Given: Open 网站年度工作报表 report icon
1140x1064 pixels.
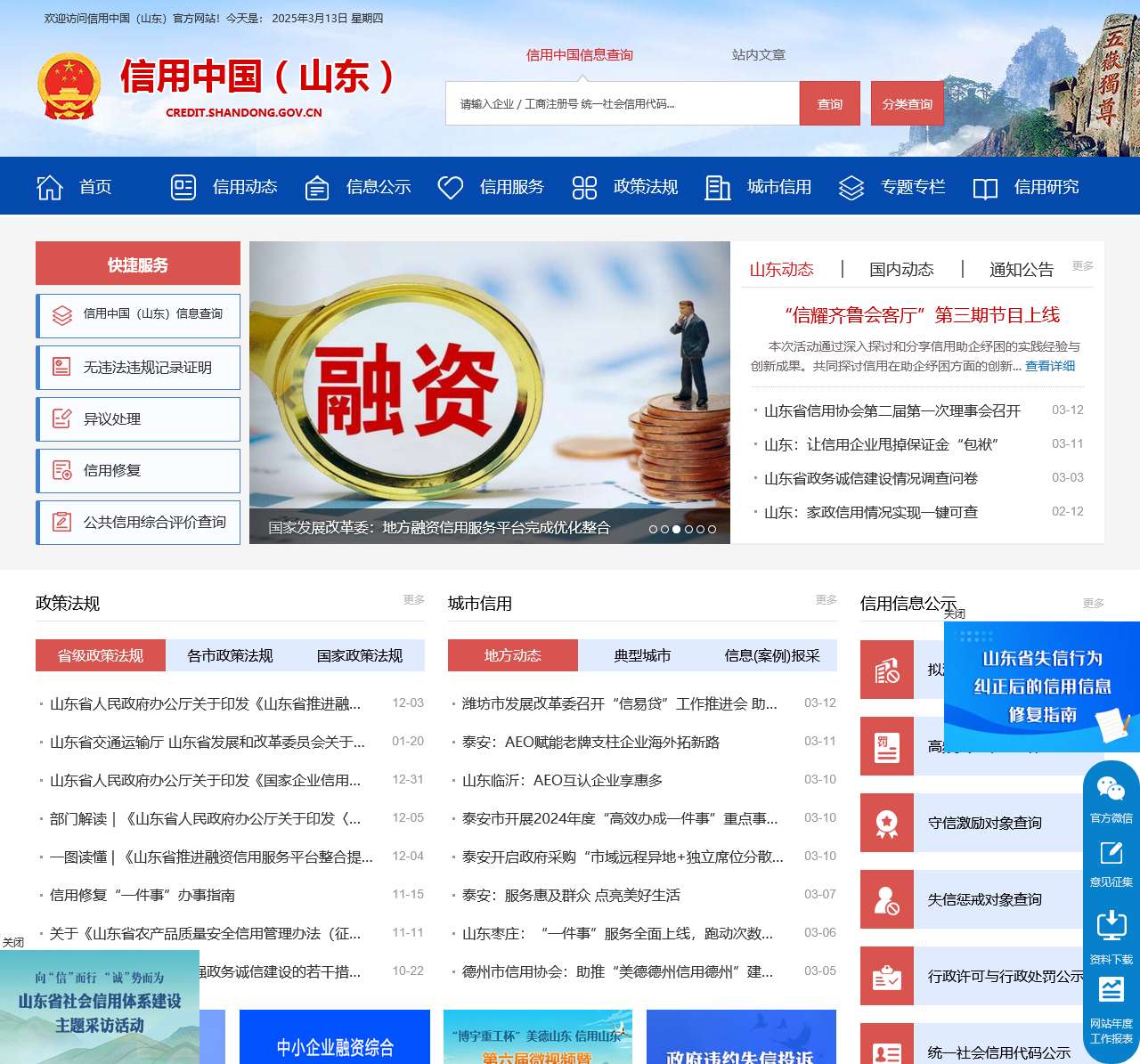Looking at the screenshot, I should [x=1111, y=990].
